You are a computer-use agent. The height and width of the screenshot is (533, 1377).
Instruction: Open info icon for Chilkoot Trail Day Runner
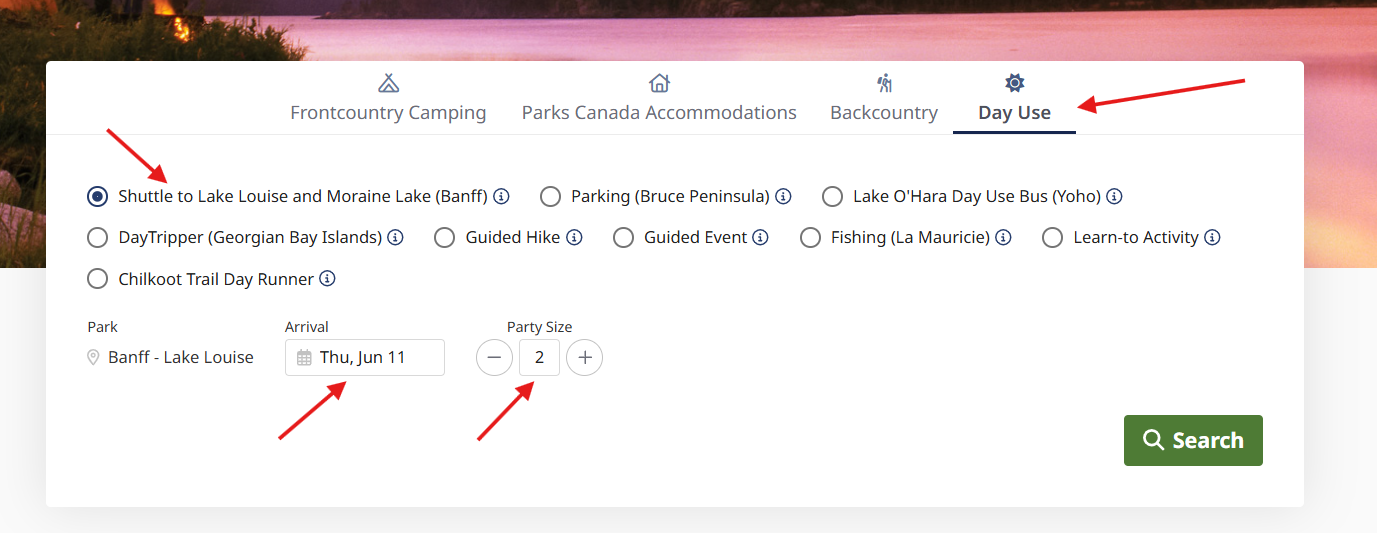click(327, 280)
